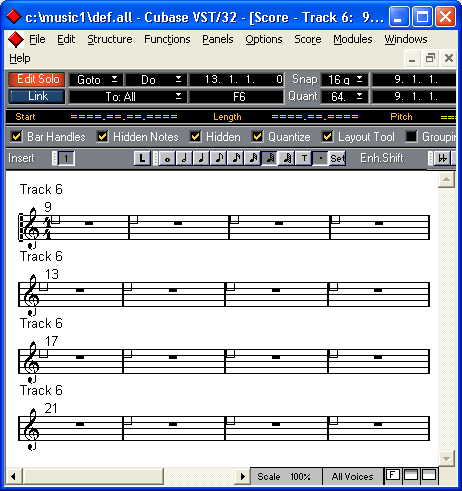
Task: Expand the To: All dropdown
Action: [127, 97]
